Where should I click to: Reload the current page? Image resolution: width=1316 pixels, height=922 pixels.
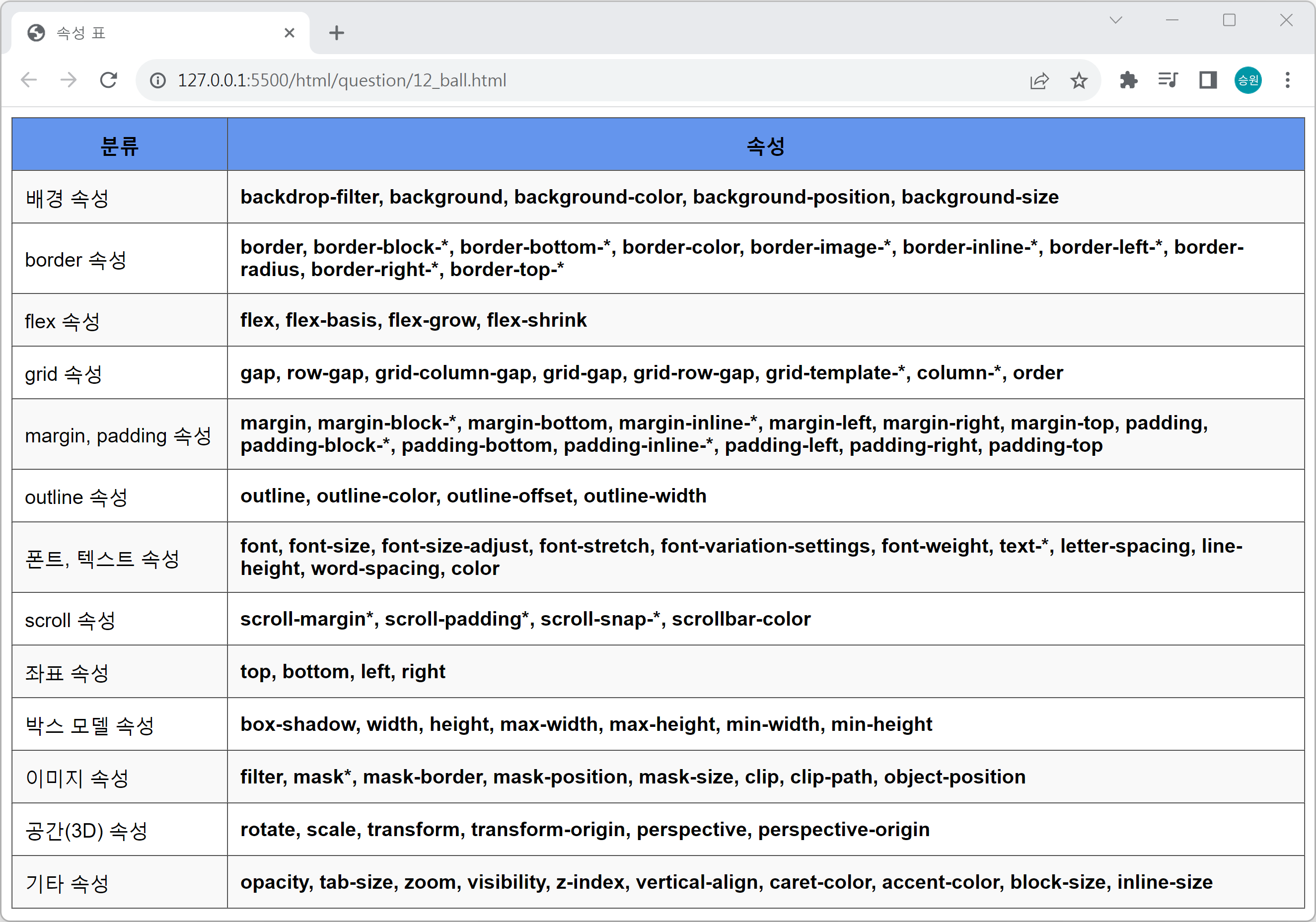click(x=109, y=80)
